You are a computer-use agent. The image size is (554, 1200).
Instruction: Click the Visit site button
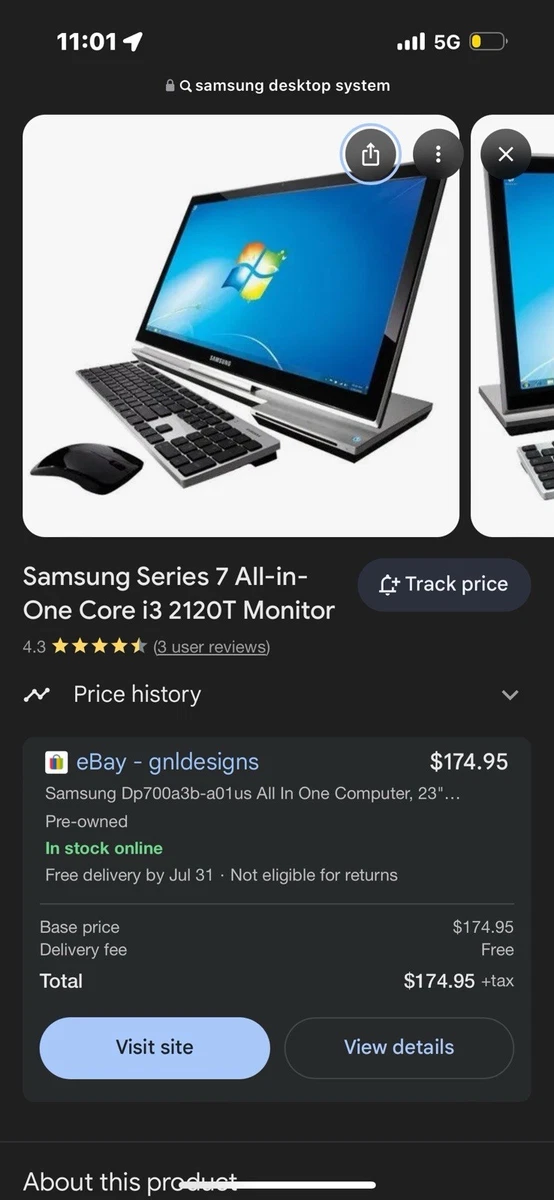[155, 1047]
